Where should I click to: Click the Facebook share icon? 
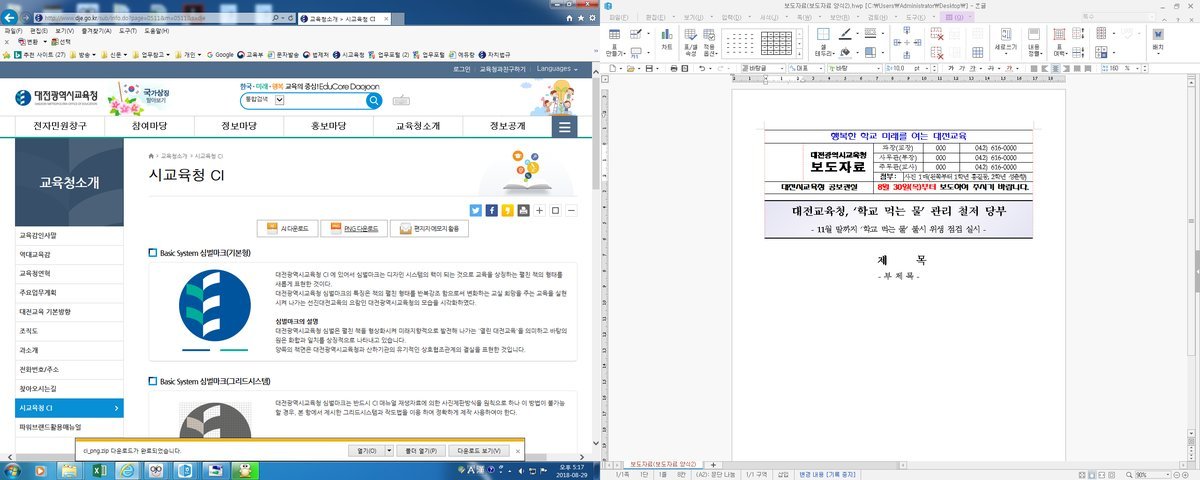492,210
